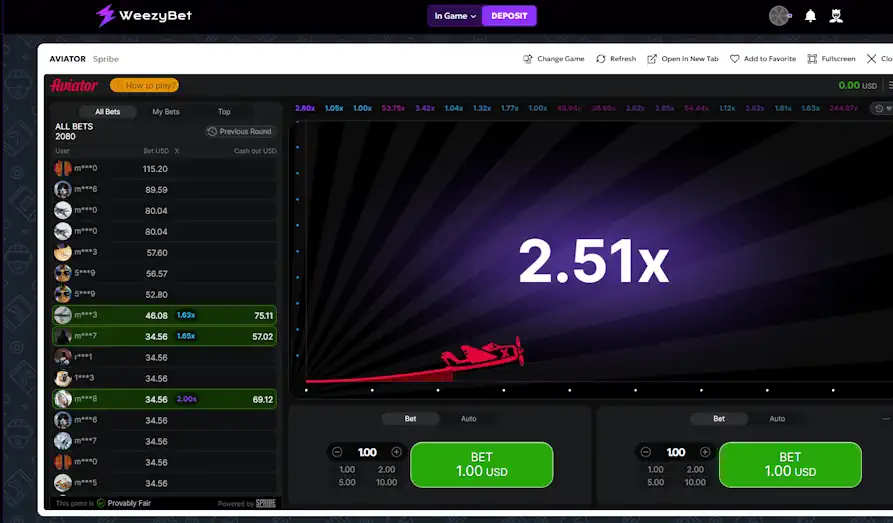Click the Aviator red logo
The width and height of the screenshot is (893, 523).
click(x=74, y=85)
